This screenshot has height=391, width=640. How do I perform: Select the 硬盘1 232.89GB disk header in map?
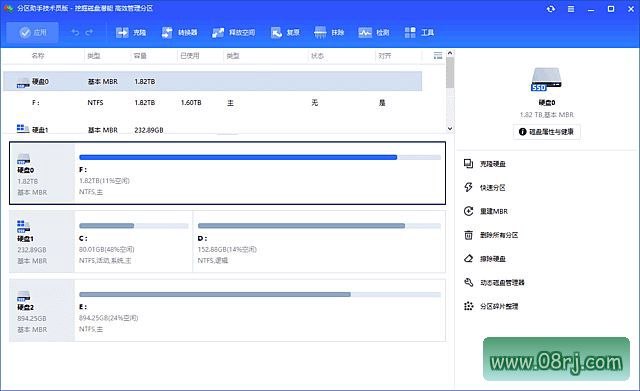click(x=42, y=242)
